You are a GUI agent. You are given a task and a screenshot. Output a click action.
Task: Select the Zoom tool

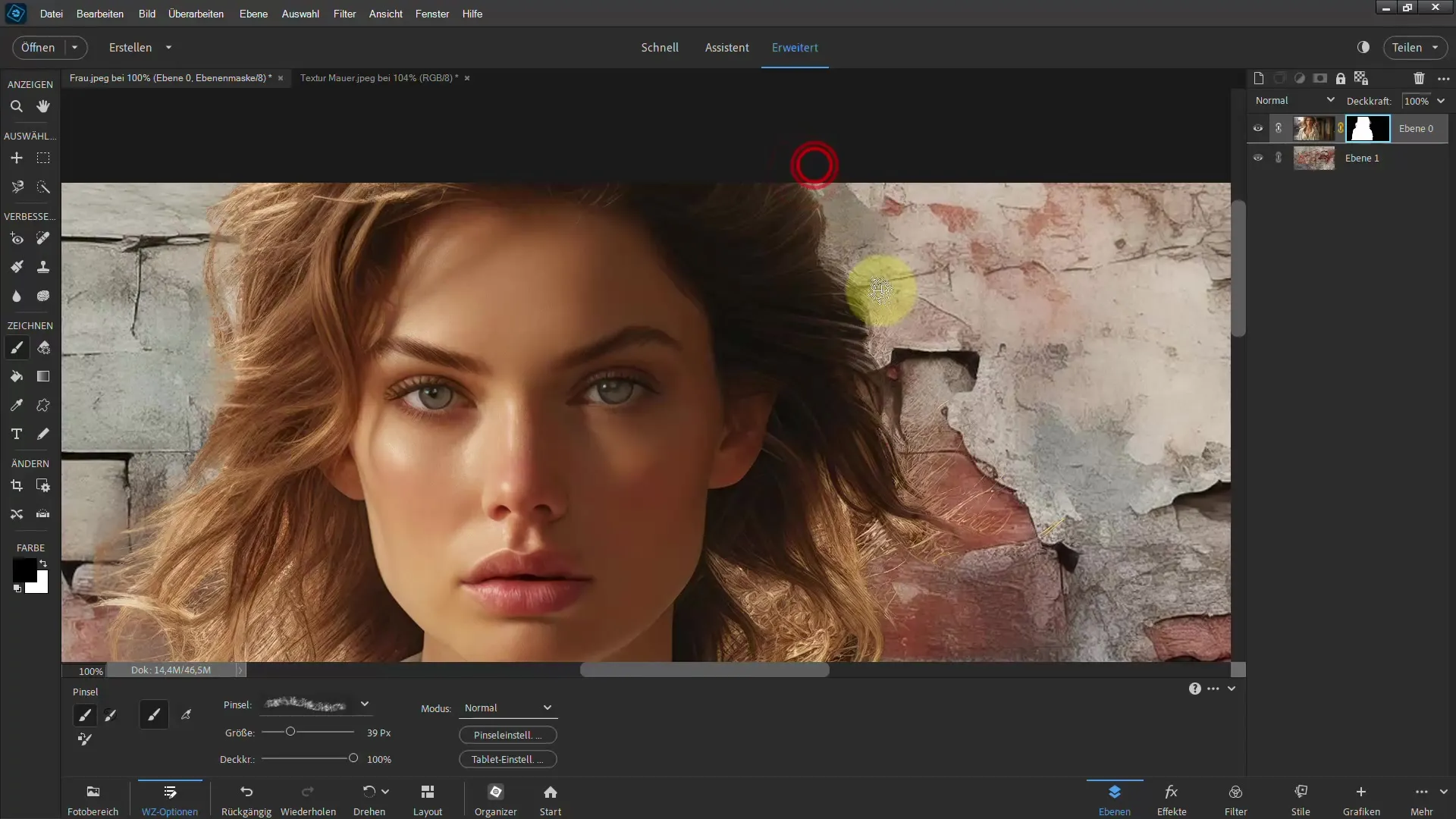[17, 106]
